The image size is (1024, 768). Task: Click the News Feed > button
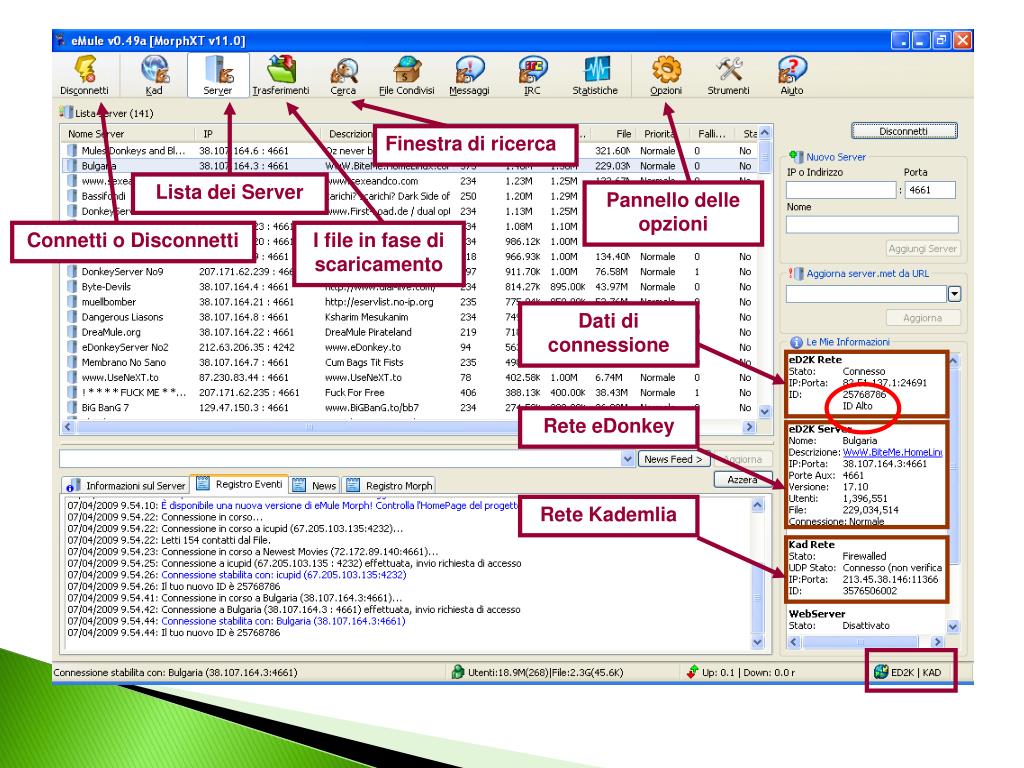pyautogui.click(x=673, y=459)
